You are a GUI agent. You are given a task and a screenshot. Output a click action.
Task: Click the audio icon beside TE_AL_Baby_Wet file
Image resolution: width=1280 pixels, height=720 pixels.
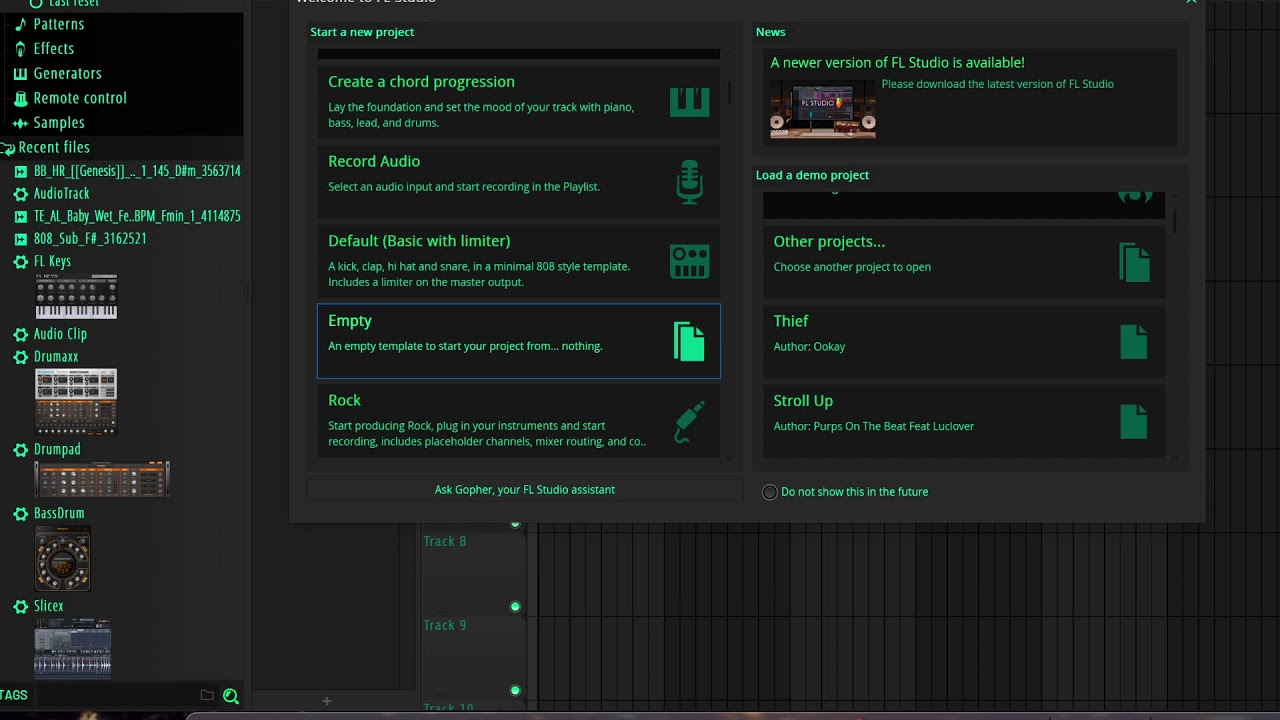tap(20, 216)
